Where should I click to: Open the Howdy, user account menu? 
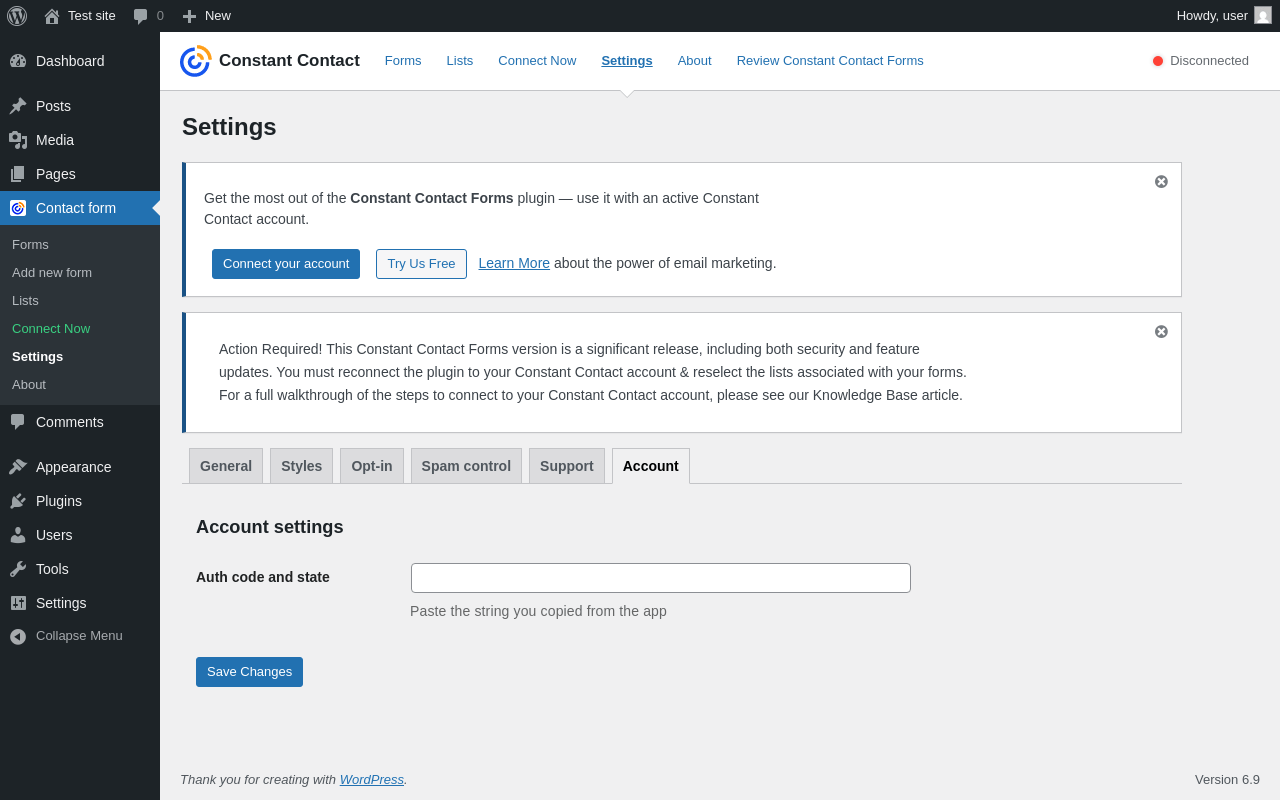[1223, 16]
